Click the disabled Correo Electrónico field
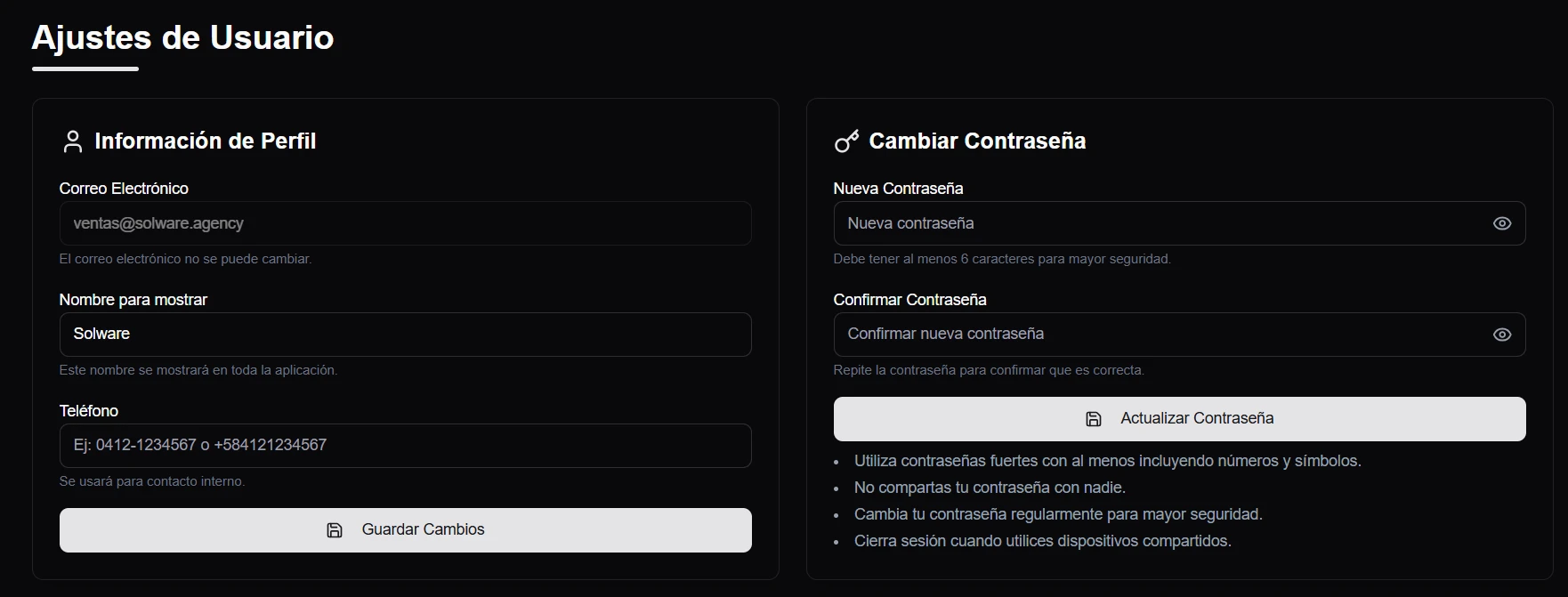1568x597 pixels. (405, 223)
